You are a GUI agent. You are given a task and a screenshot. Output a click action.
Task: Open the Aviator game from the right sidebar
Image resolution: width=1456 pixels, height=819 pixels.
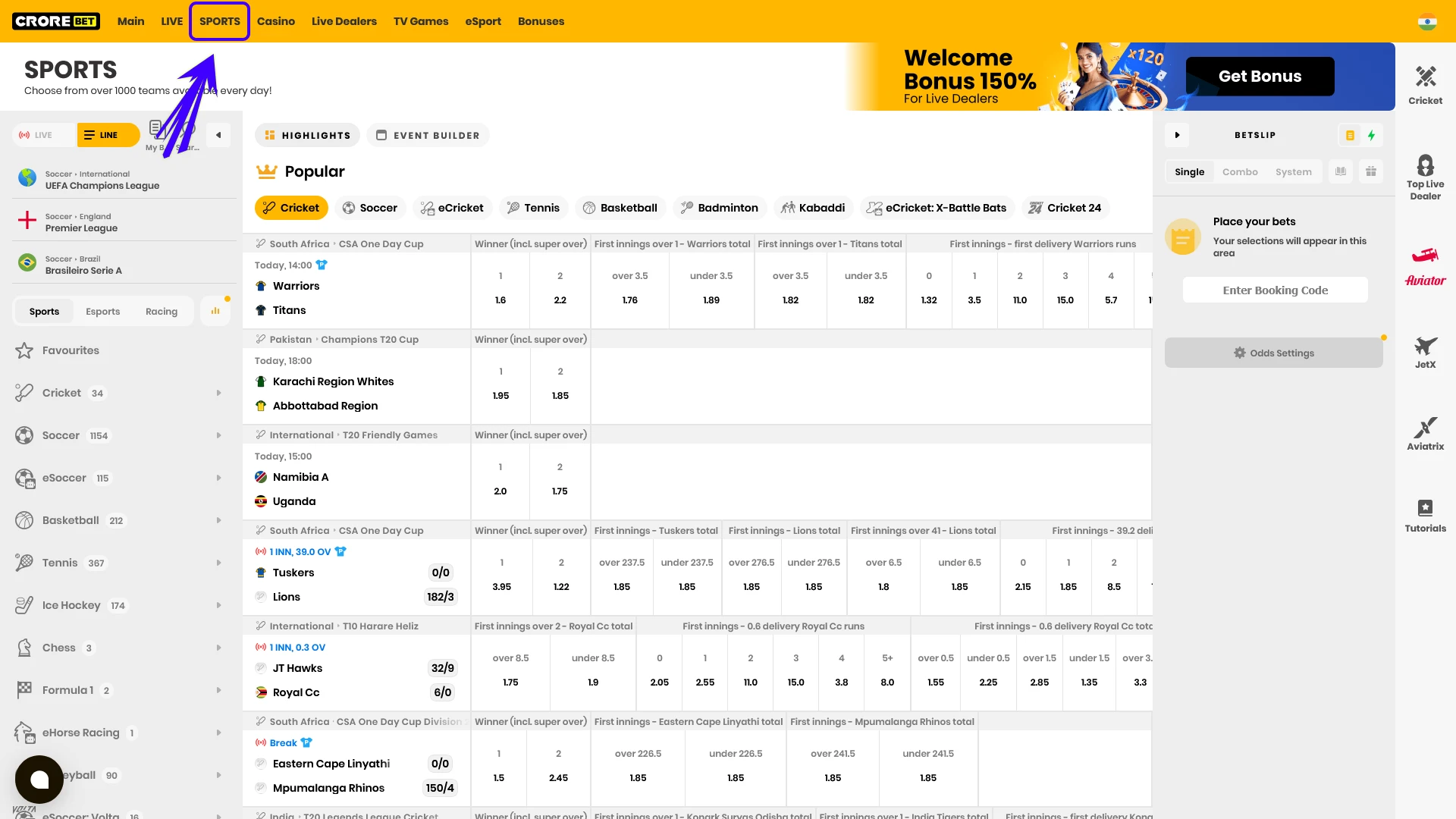coord(1426,265)
